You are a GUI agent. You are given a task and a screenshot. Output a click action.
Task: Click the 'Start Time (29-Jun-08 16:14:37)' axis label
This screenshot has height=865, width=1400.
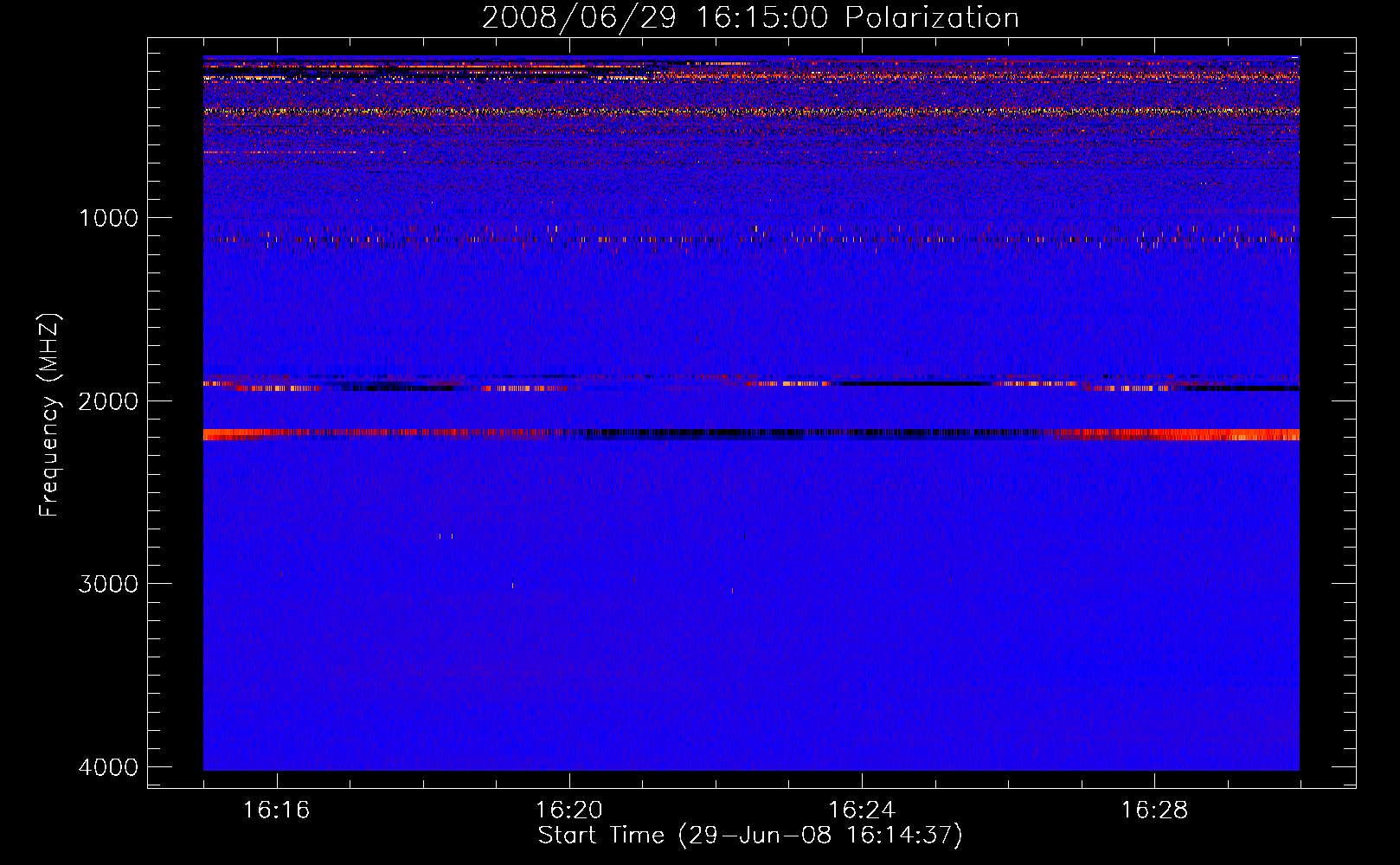pos(750,836)
